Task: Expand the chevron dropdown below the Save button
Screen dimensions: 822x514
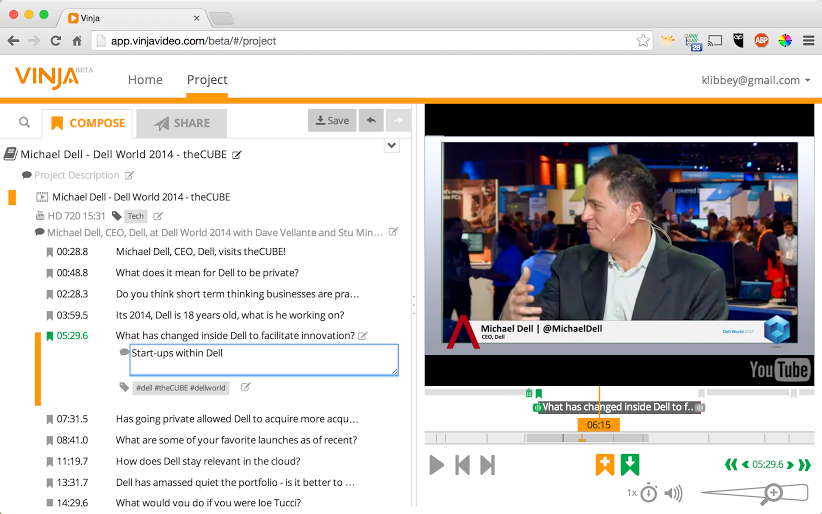Action: tap(392, 145)
